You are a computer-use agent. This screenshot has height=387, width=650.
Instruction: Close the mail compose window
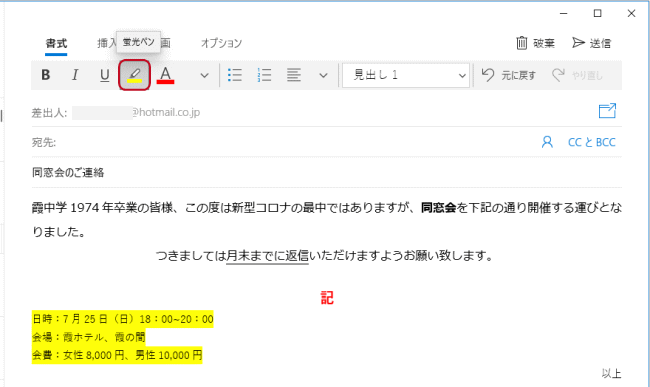click(x=631, y=13)
